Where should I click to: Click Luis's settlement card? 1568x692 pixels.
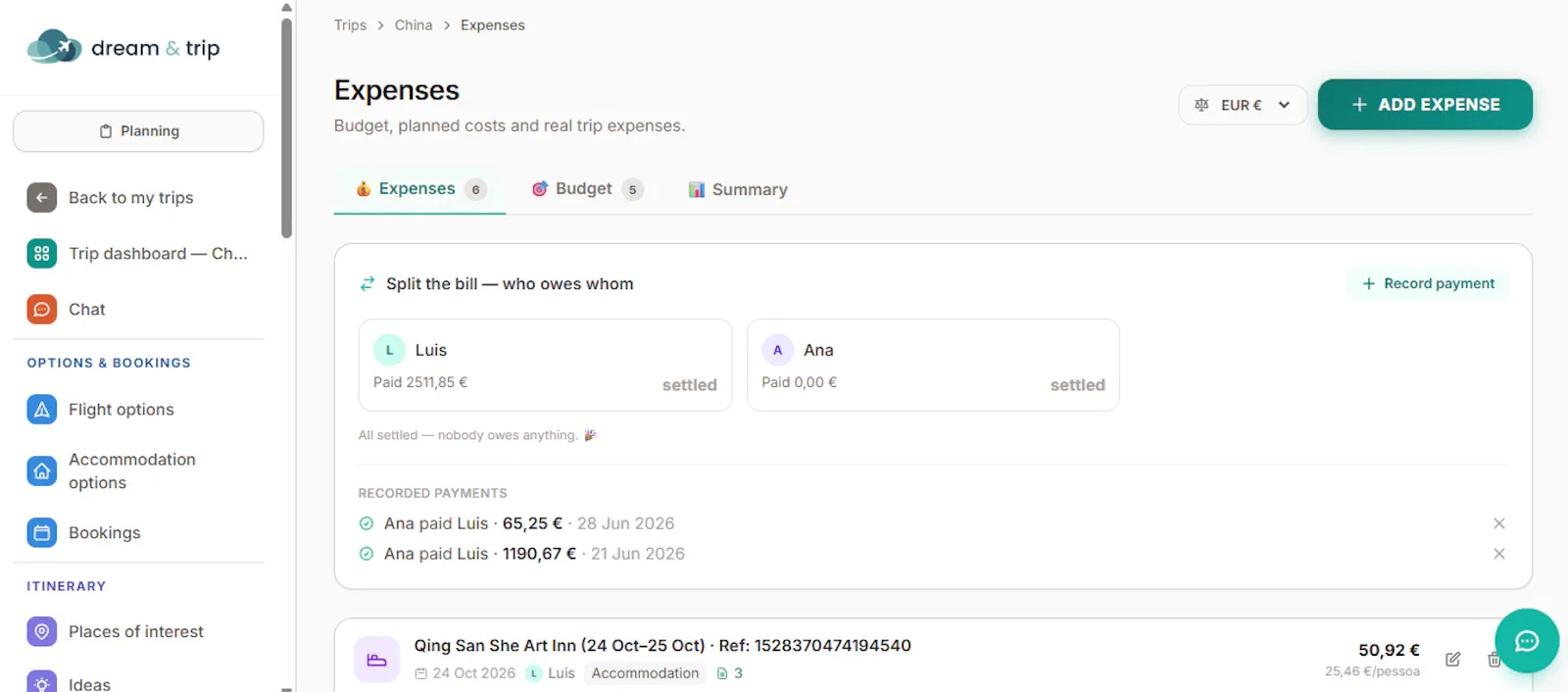[x=545, y=365]
